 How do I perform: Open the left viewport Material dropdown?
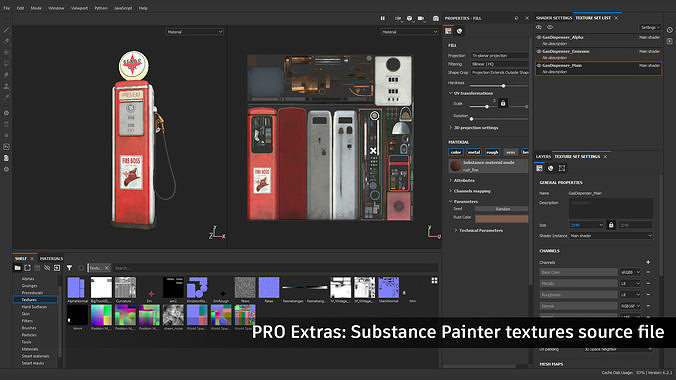click(195, 32)
